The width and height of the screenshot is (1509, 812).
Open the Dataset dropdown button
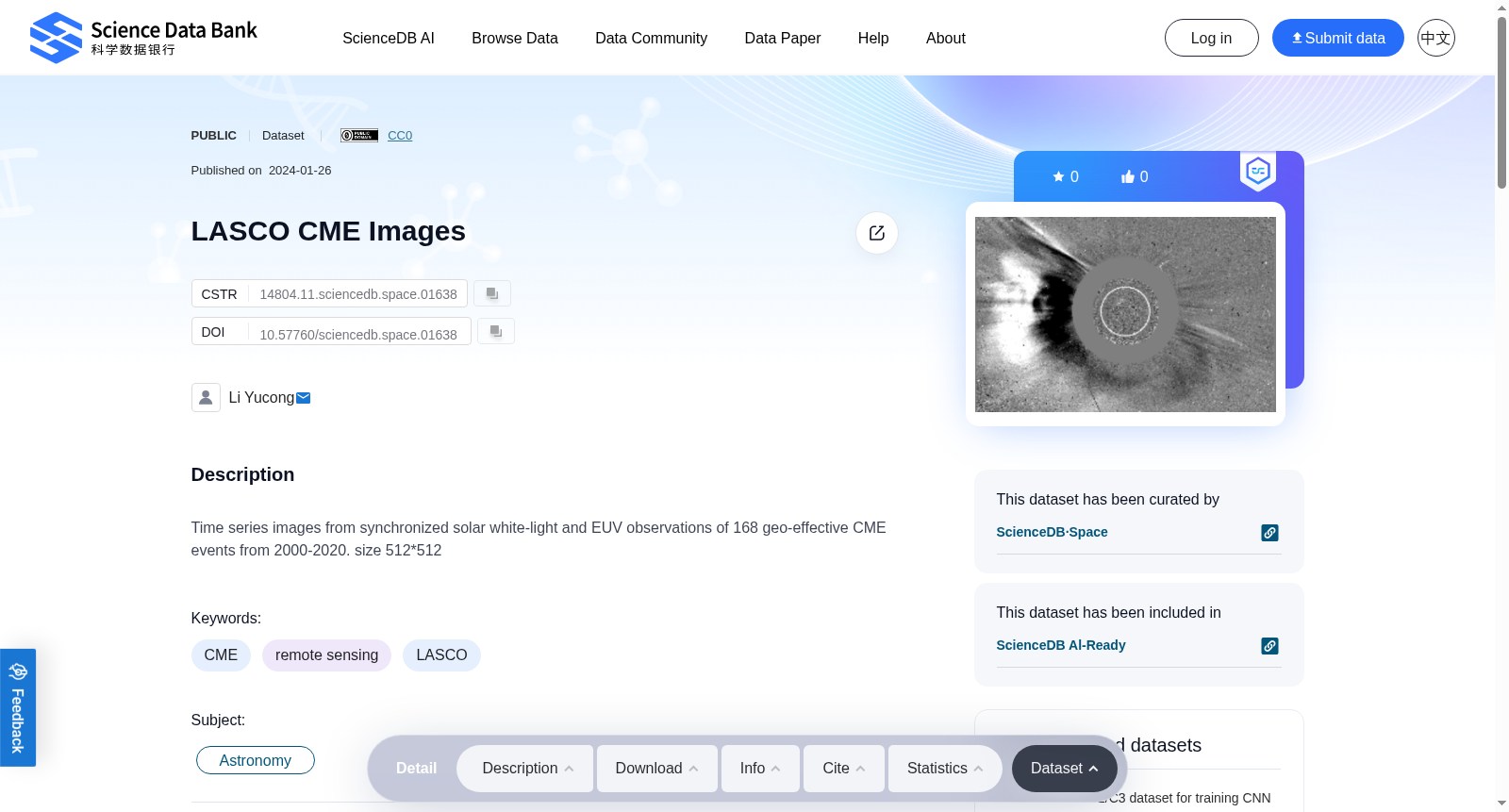pos(1065,769)
